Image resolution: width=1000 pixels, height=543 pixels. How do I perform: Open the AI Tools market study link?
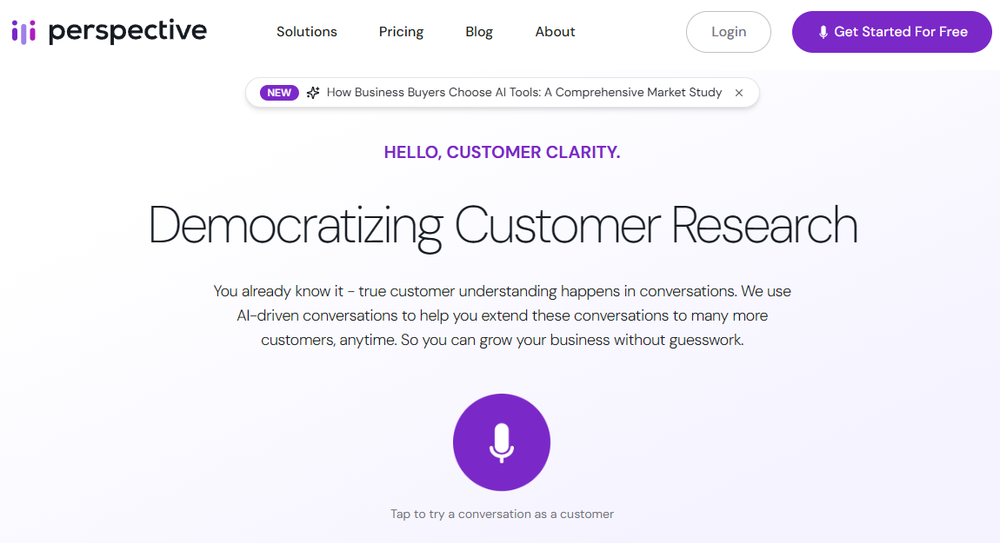tap(524, 93)
